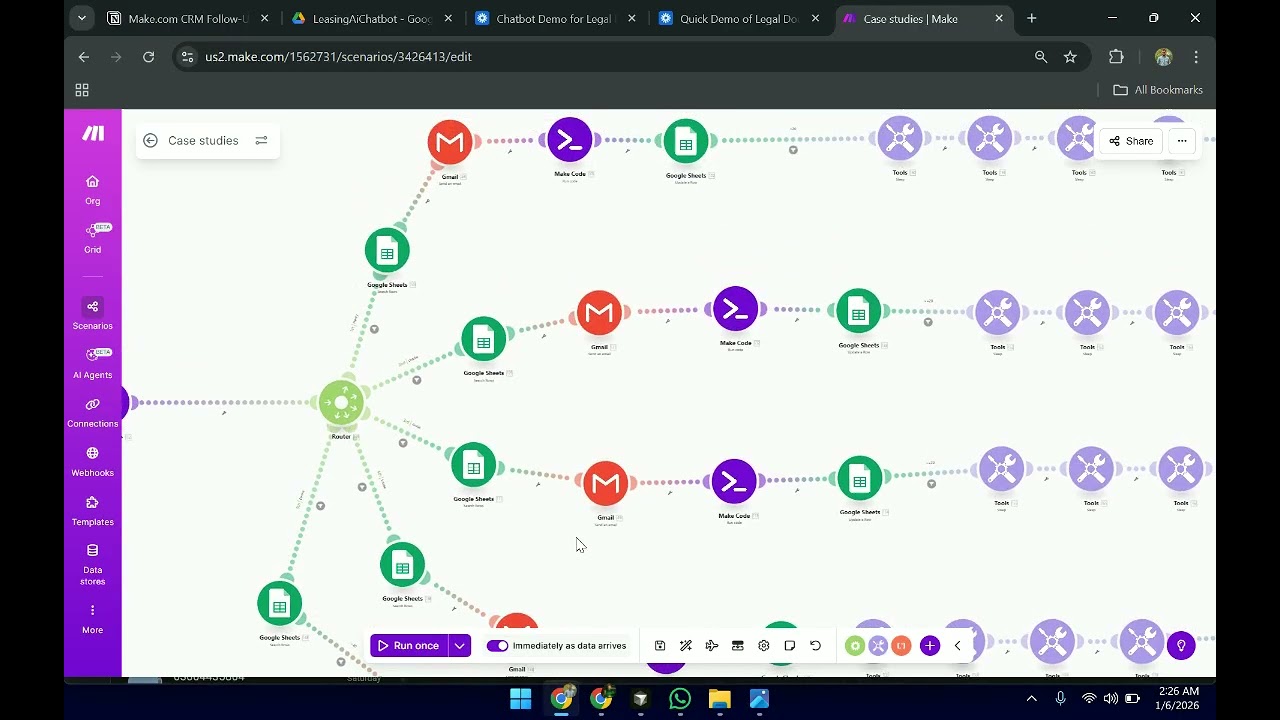Open Data stores in sidebar
Screen dimensions: 1280x720
click(x=92, y=564)
